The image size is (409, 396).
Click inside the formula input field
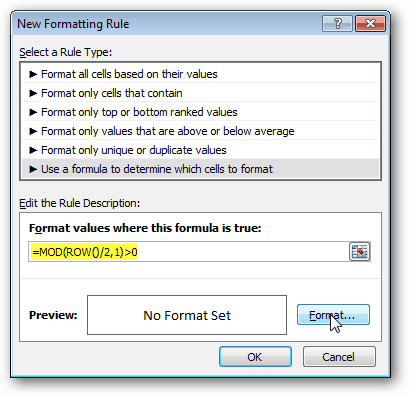coord(188,252)
